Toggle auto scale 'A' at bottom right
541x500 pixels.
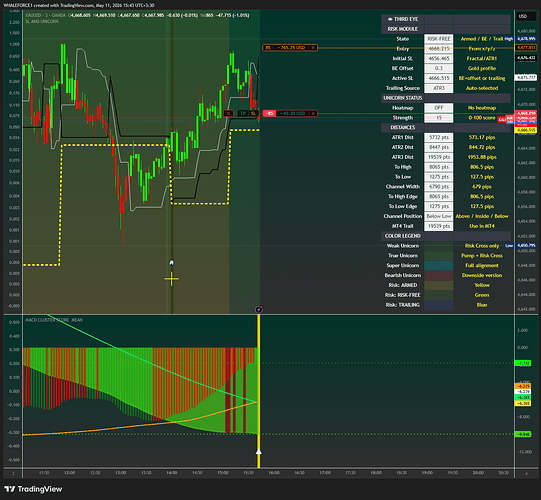point(526,473)
